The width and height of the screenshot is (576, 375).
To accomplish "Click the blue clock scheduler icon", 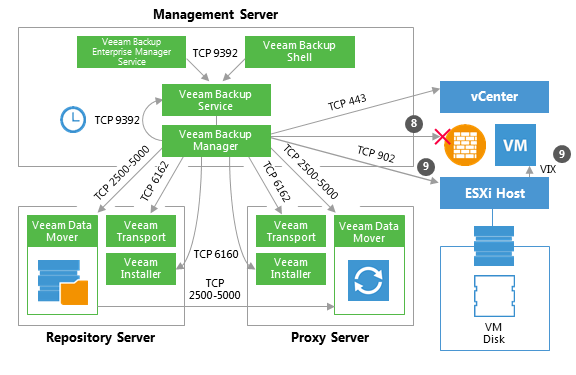I will pyautogui.click(x=73, y=119).
